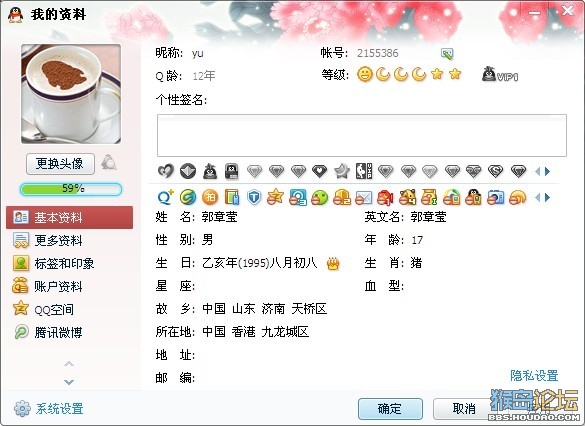Image resolution: width=585 pixels, height=426 pixels.
Task: Show next privilege diamond icons
Action: [x=548, y=172]
